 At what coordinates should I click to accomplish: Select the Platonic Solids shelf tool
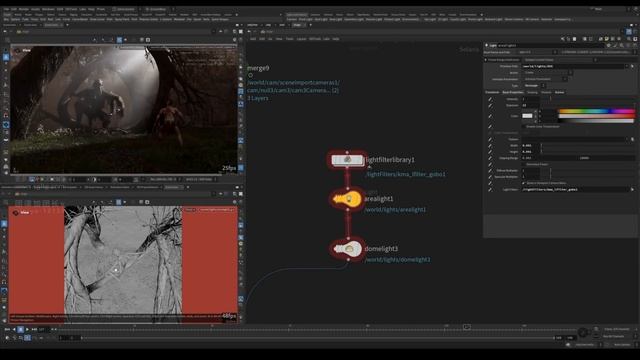point(148,19)
